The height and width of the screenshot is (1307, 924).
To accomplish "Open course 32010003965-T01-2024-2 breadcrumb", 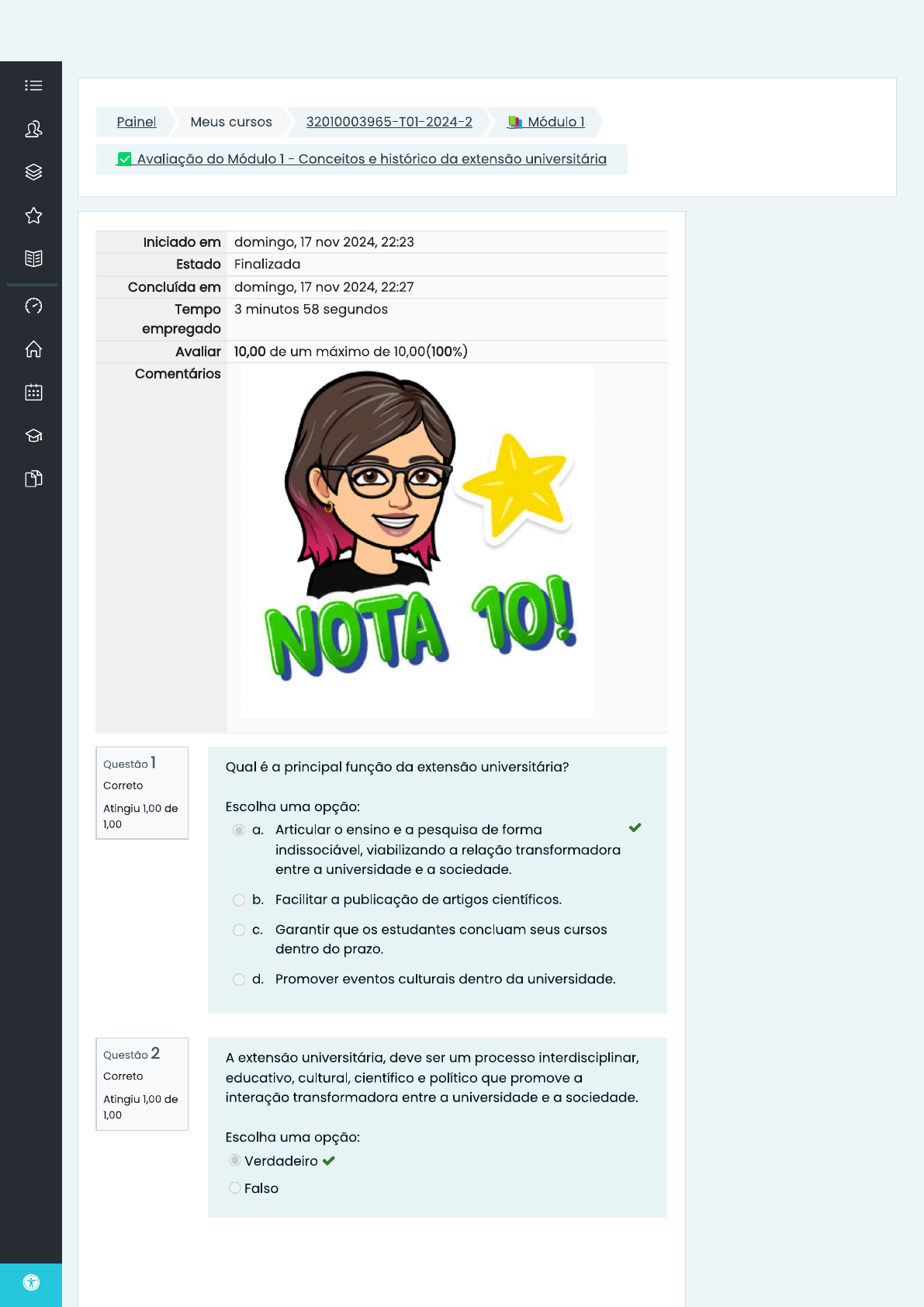I will point(389,122).
